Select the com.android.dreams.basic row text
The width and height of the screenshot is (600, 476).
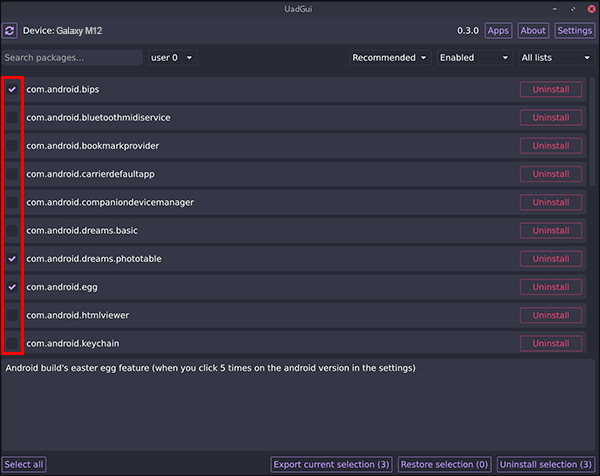tap(82, 230)
